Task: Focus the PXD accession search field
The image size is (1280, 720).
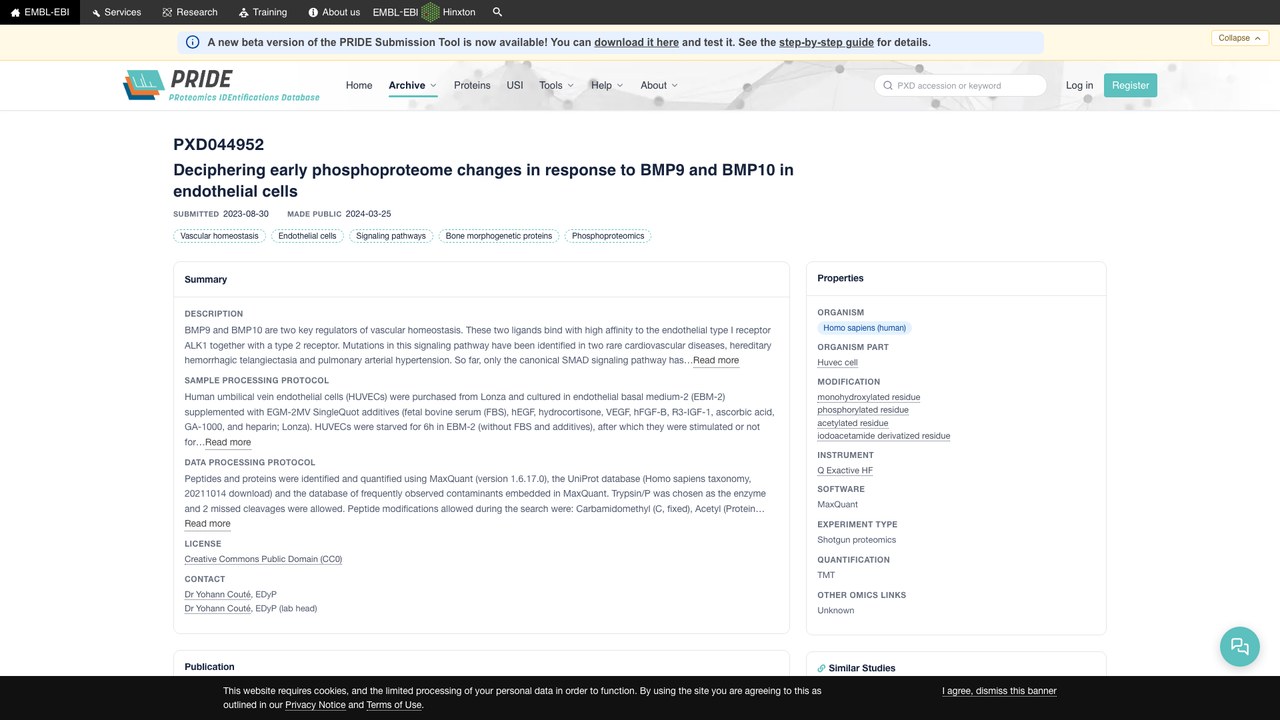Action: click(960, 85)
